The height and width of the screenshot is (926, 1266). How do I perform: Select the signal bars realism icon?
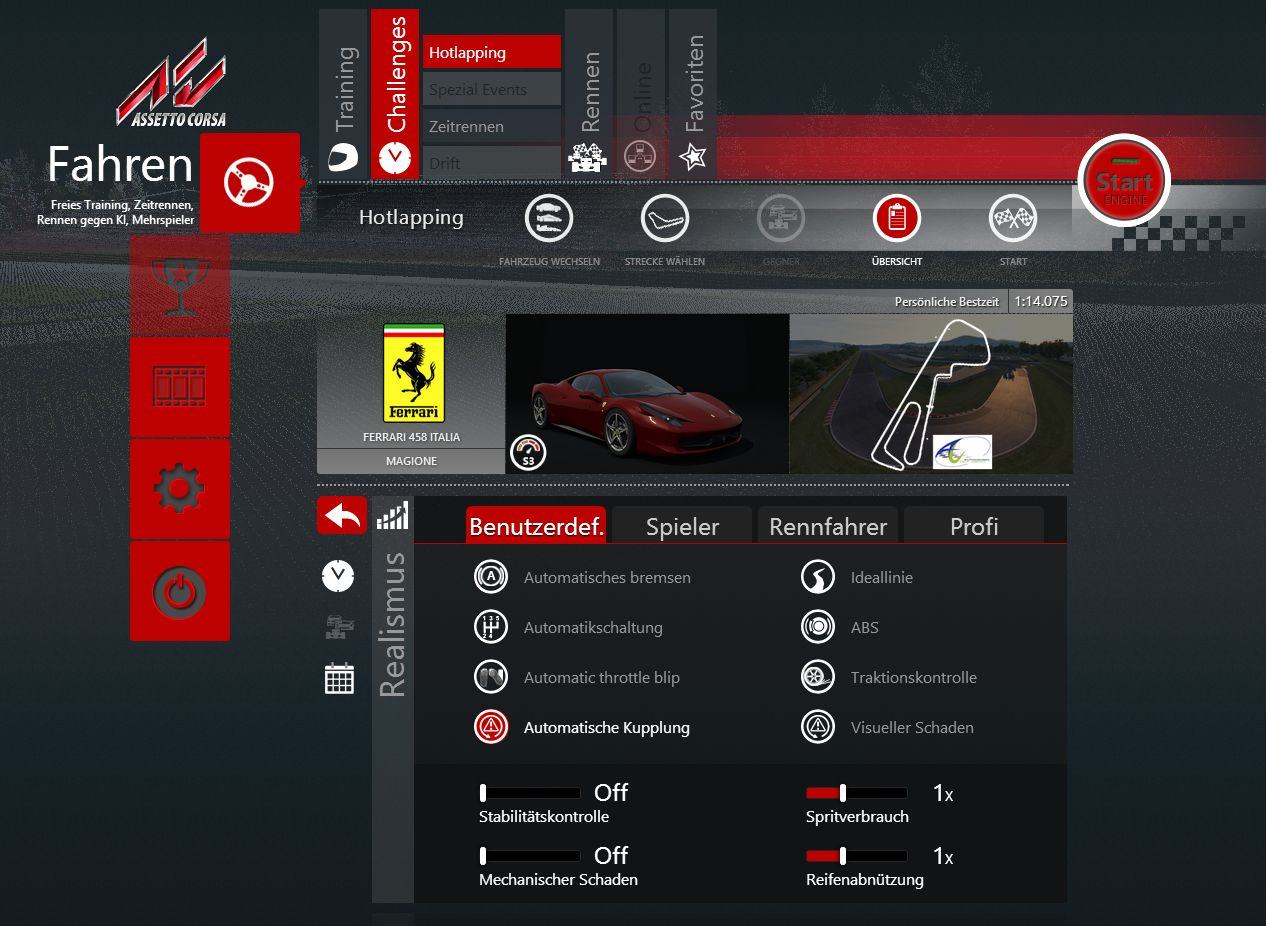[x=392, y=516]
